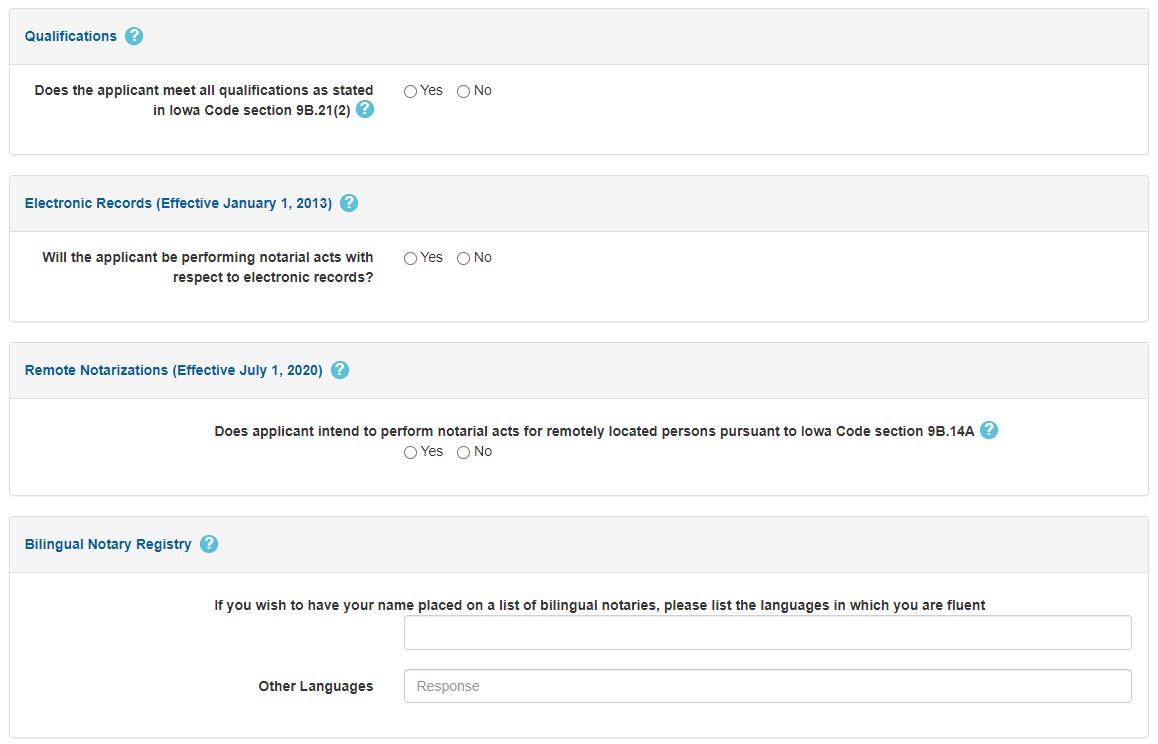
Task: Open the fluent languages selection box
Action: point(767,633)
